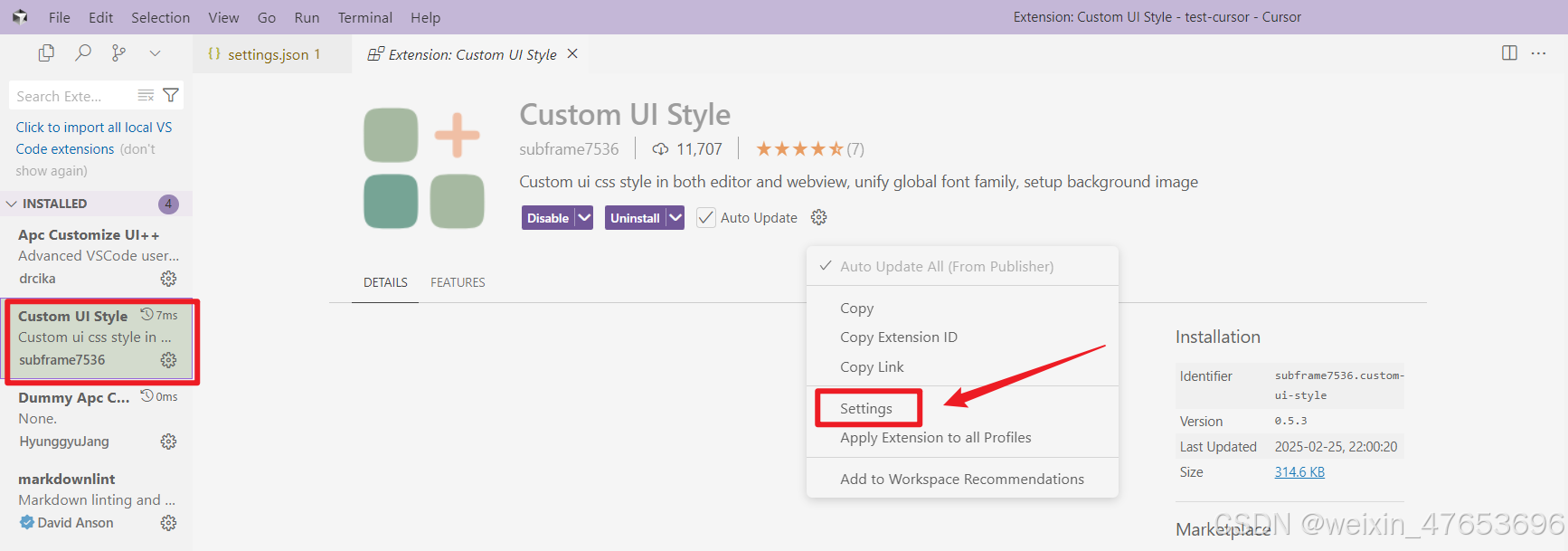
Task: Select Apc Customize UI++ extension
Action: (97, 256)
